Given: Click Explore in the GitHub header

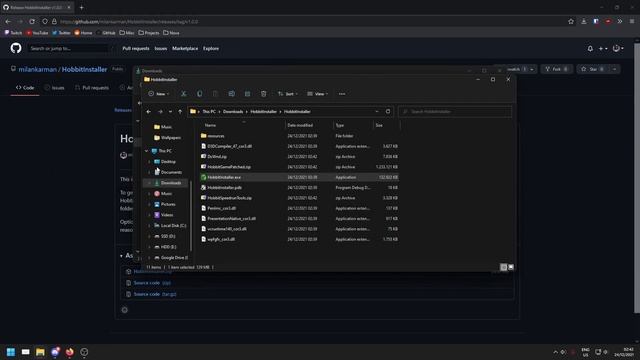Looking at the screenshot, I should coord(211,49).
